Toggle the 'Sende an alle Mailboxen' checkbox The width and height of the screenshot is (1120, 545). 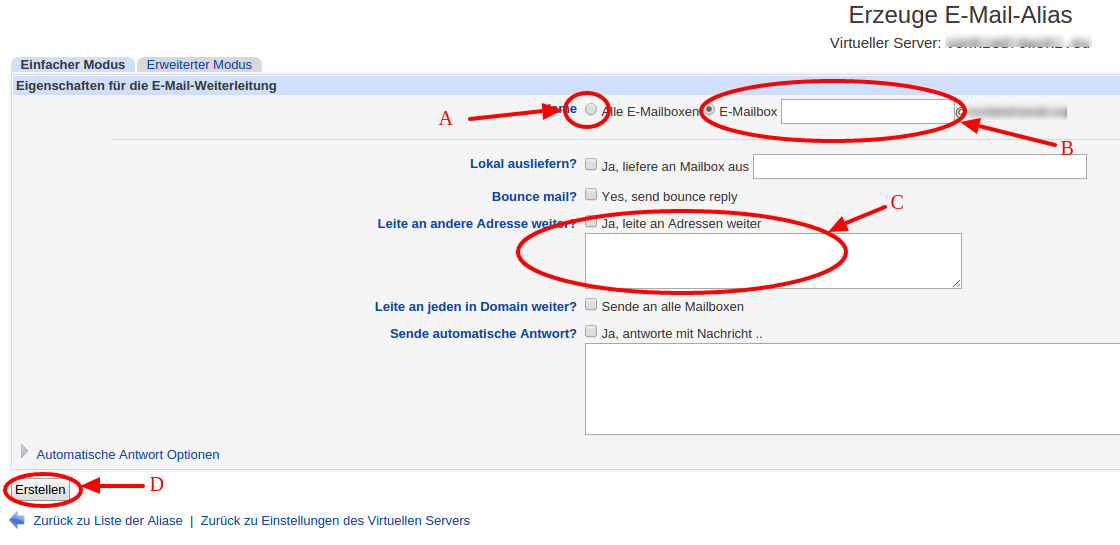coord(591,305)
